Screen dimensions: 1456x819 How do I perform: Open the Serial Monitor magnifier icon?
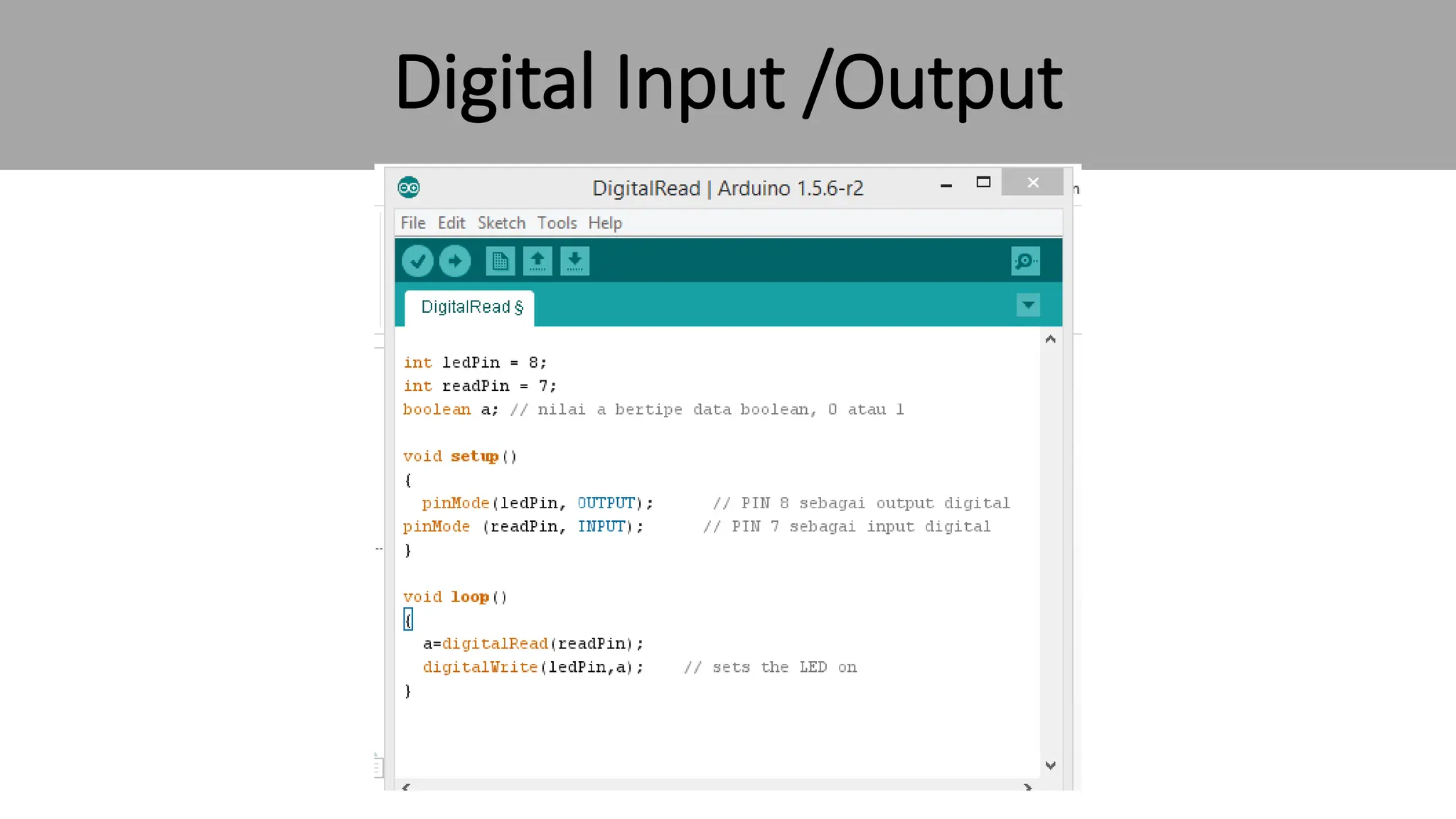pos(1025,261)
